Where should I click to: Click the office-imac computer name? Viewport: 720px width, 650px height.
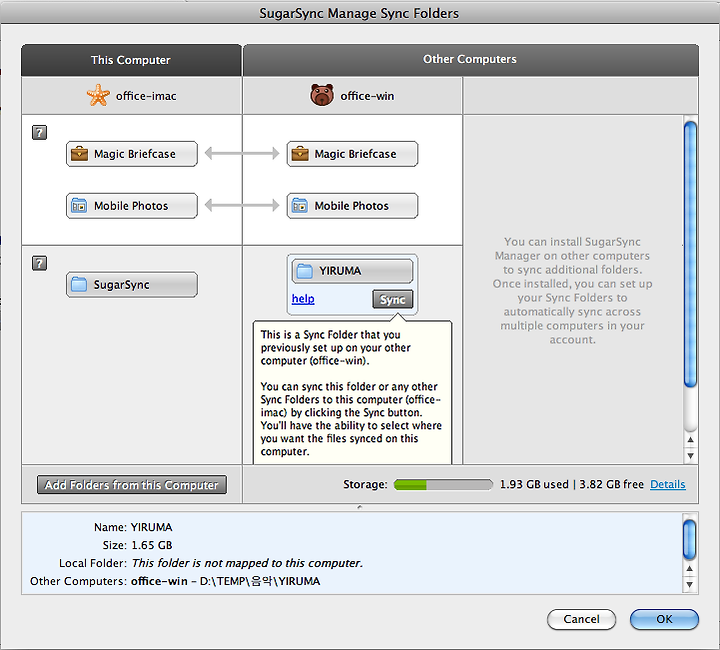coord(146,96)
